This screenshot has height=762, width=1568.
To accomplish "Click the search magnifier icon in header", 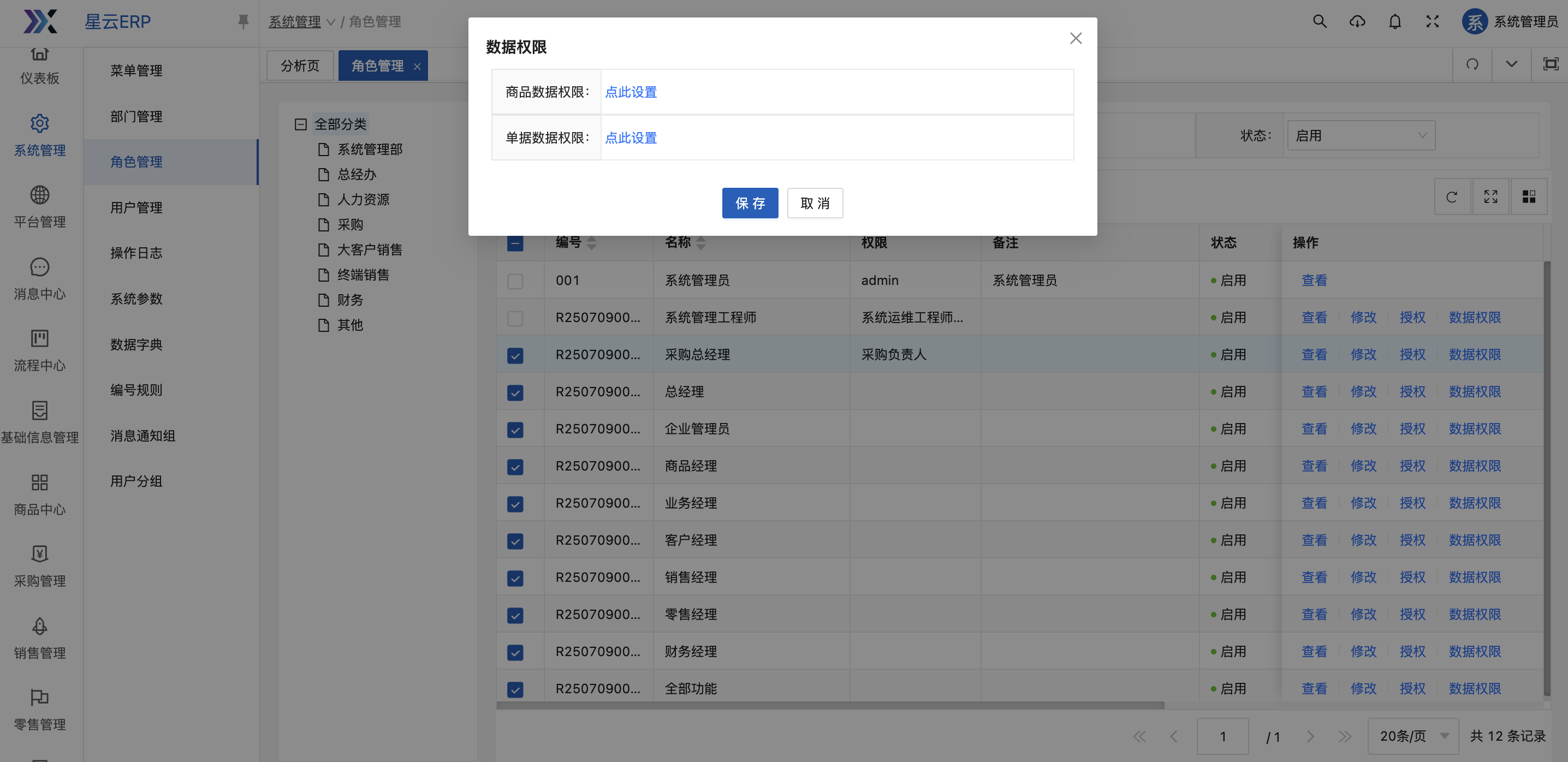I will pos(1319,22).
